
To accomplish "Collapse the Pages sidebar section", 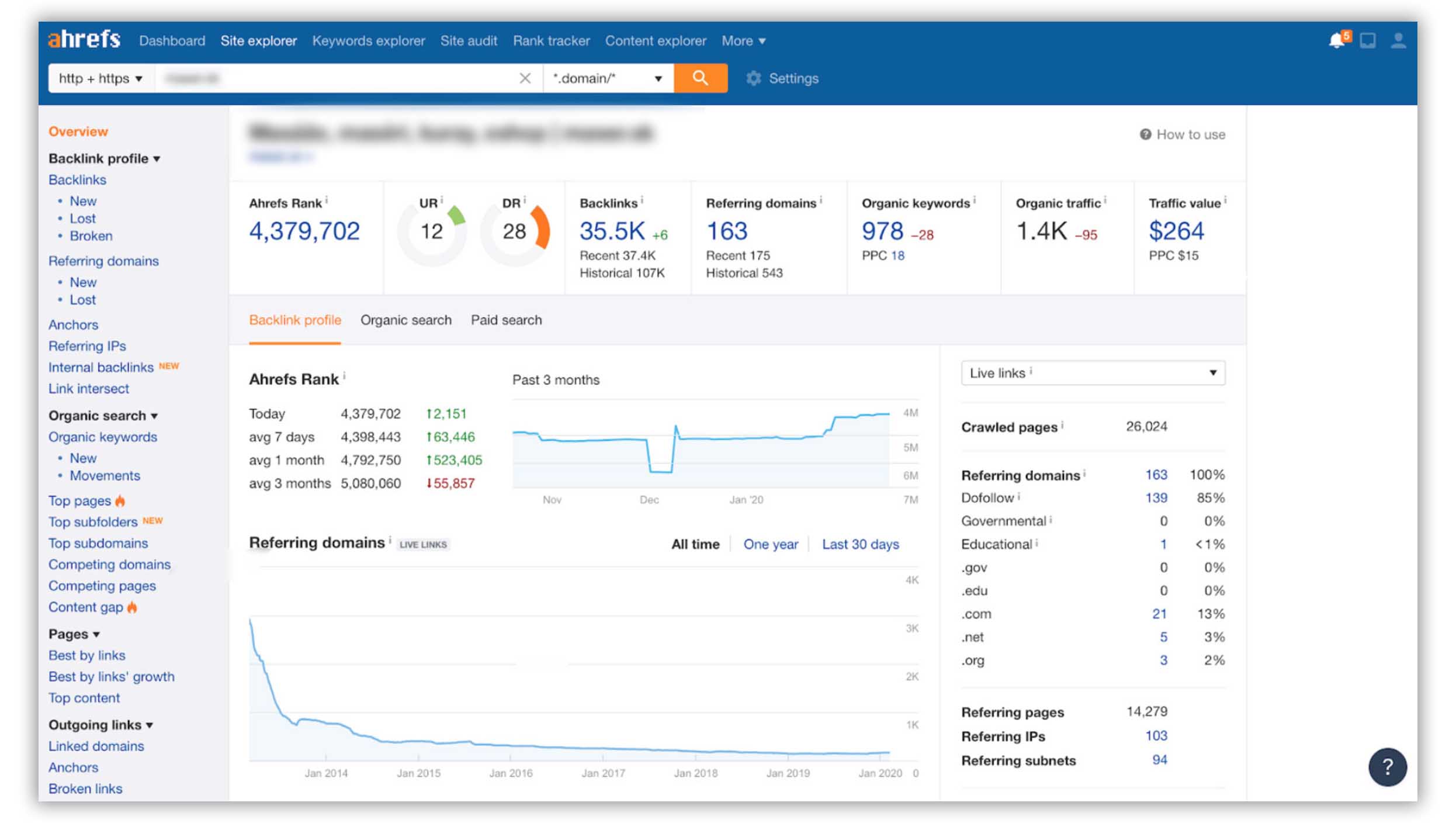I will (74, 634).
